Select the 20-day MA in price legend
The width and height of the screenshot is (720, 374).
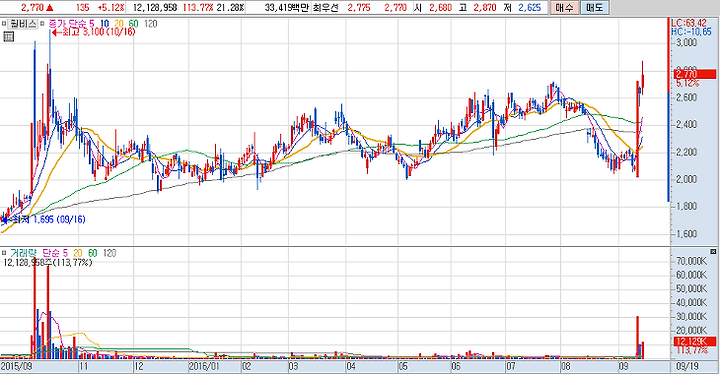[x=119, y=23]
